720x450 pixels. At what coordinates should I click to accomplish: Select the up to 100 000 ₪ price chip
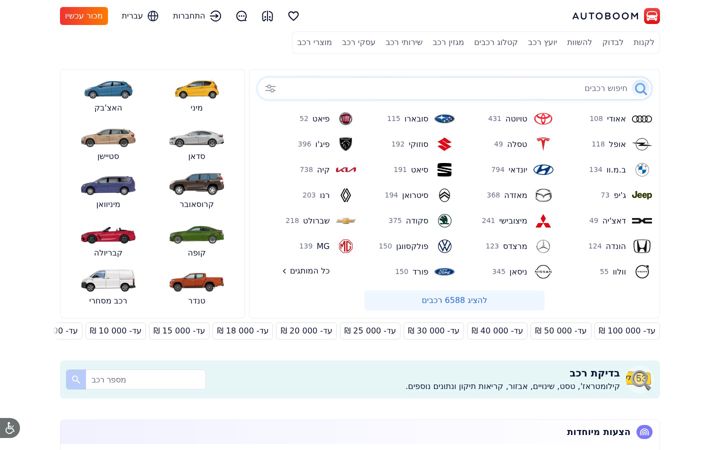click(627, 331)
